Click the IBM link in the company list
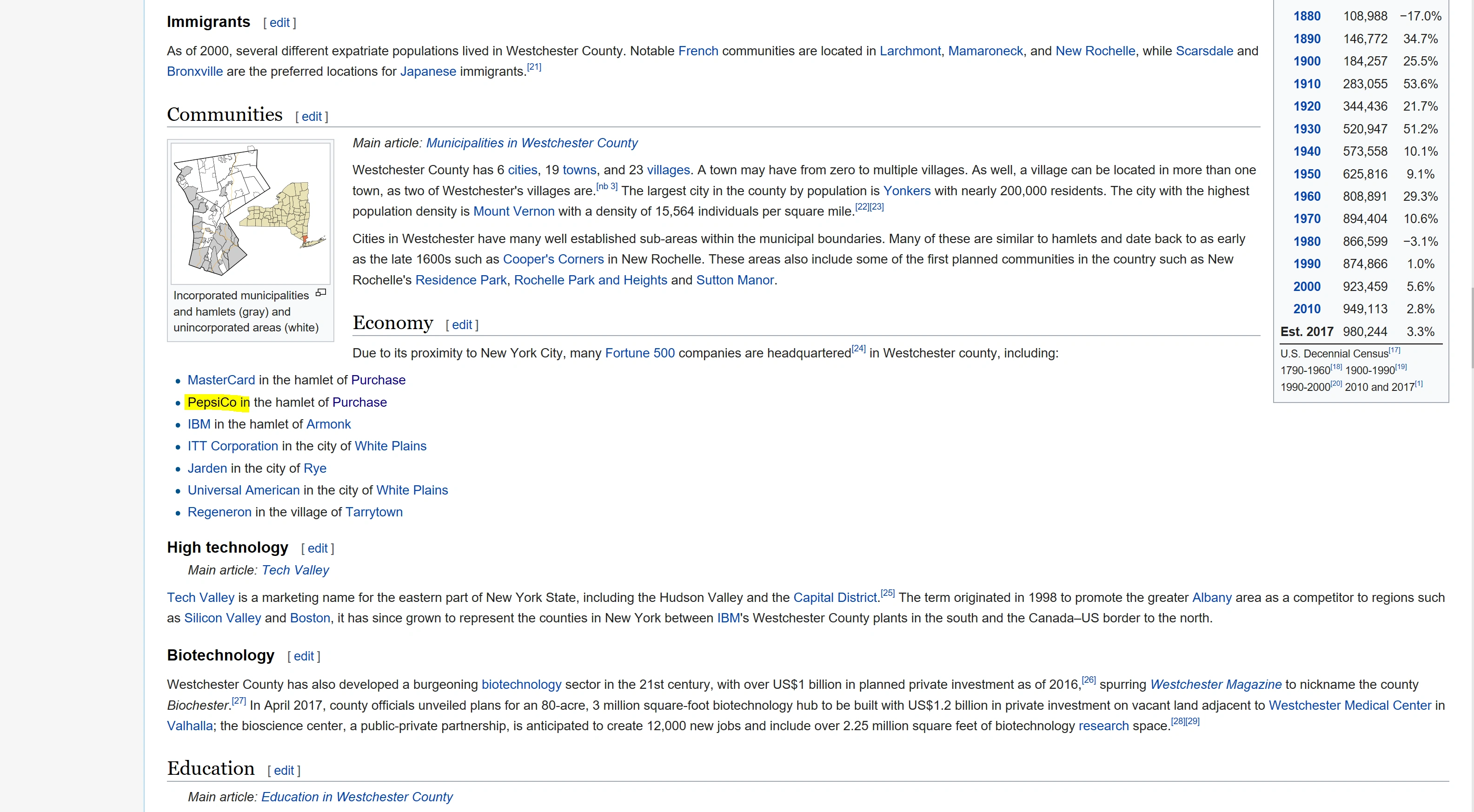Viewport: 1474px width, 812px height. click(199, 424)
